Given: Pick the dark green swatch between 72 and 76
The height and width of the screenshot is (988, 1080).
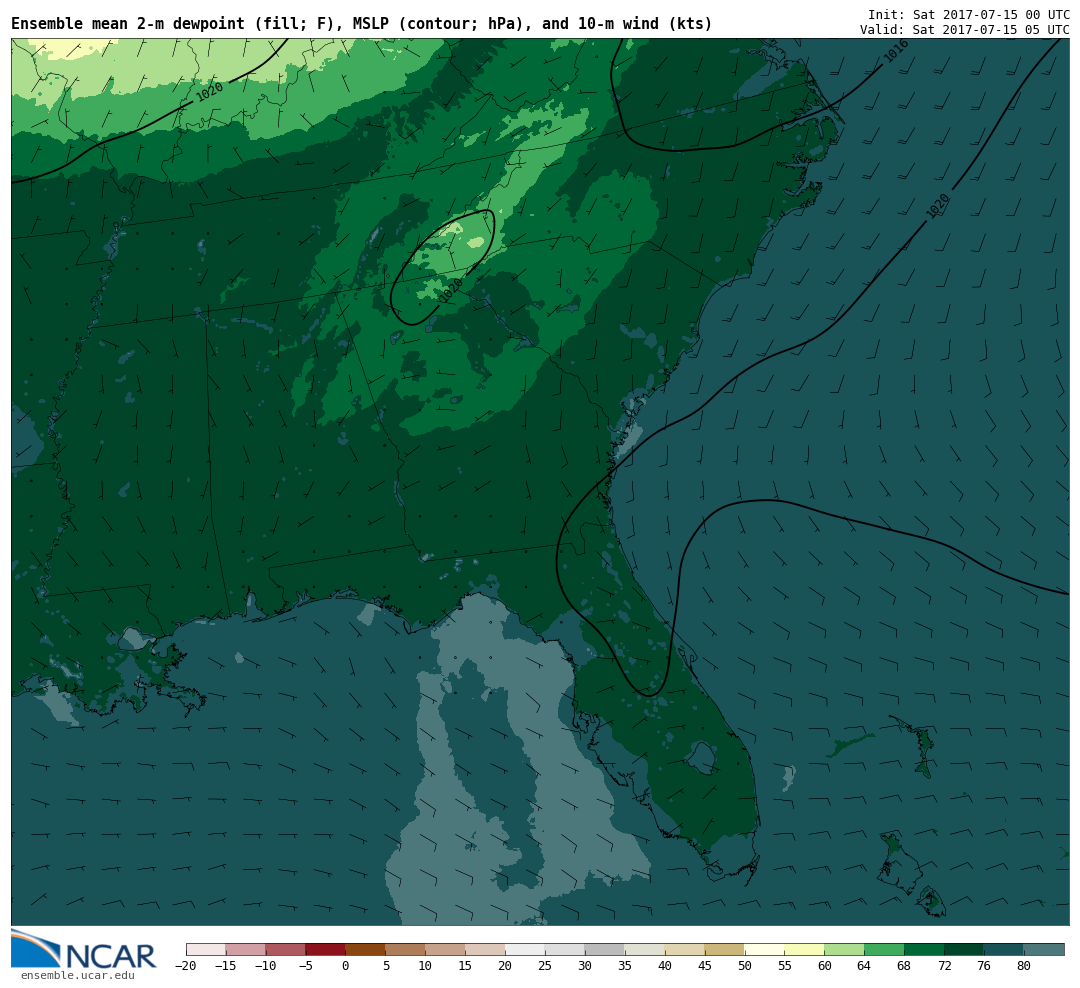Looking at the screenshot, I should click(964, 949).
